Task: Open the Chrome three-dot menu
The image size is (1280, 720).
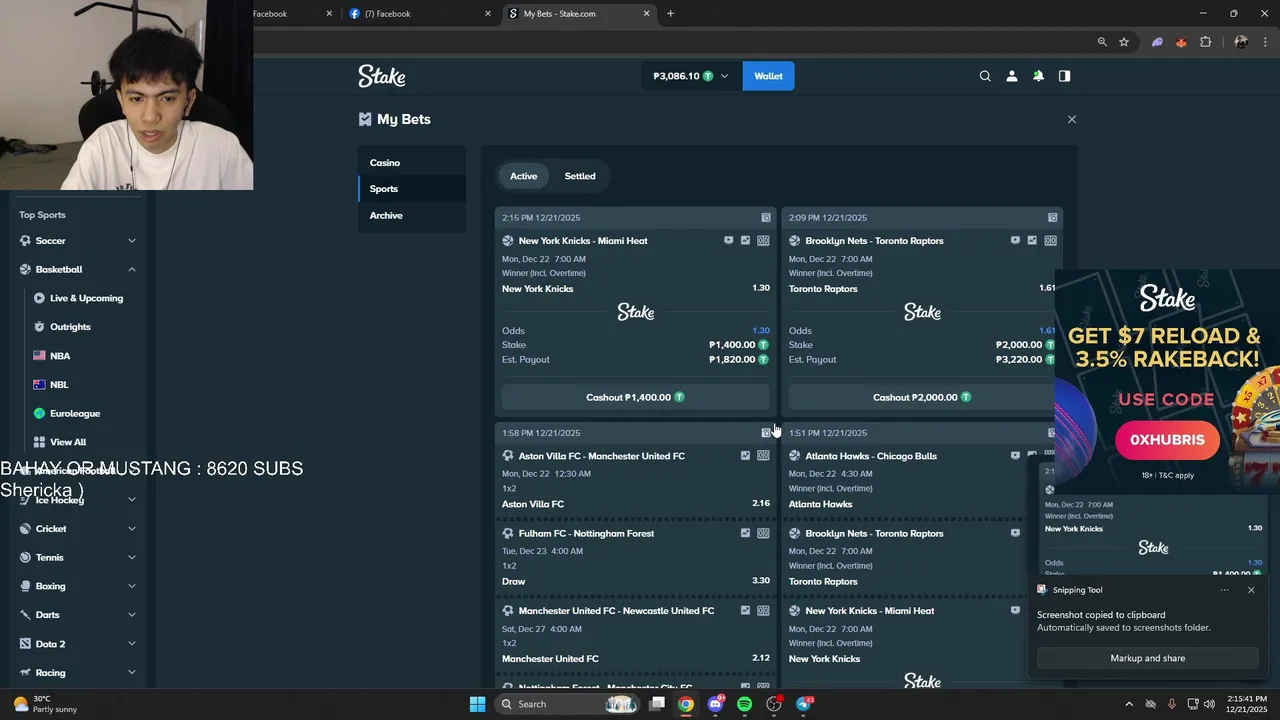Action: click(1265, 42)
